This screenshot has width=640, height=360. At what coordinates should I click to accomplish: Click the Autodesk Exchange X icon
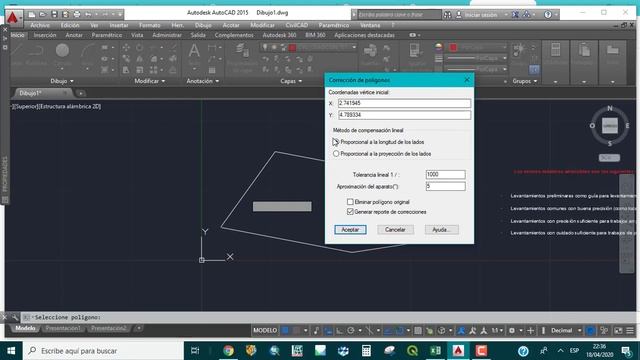pos(516,15)
